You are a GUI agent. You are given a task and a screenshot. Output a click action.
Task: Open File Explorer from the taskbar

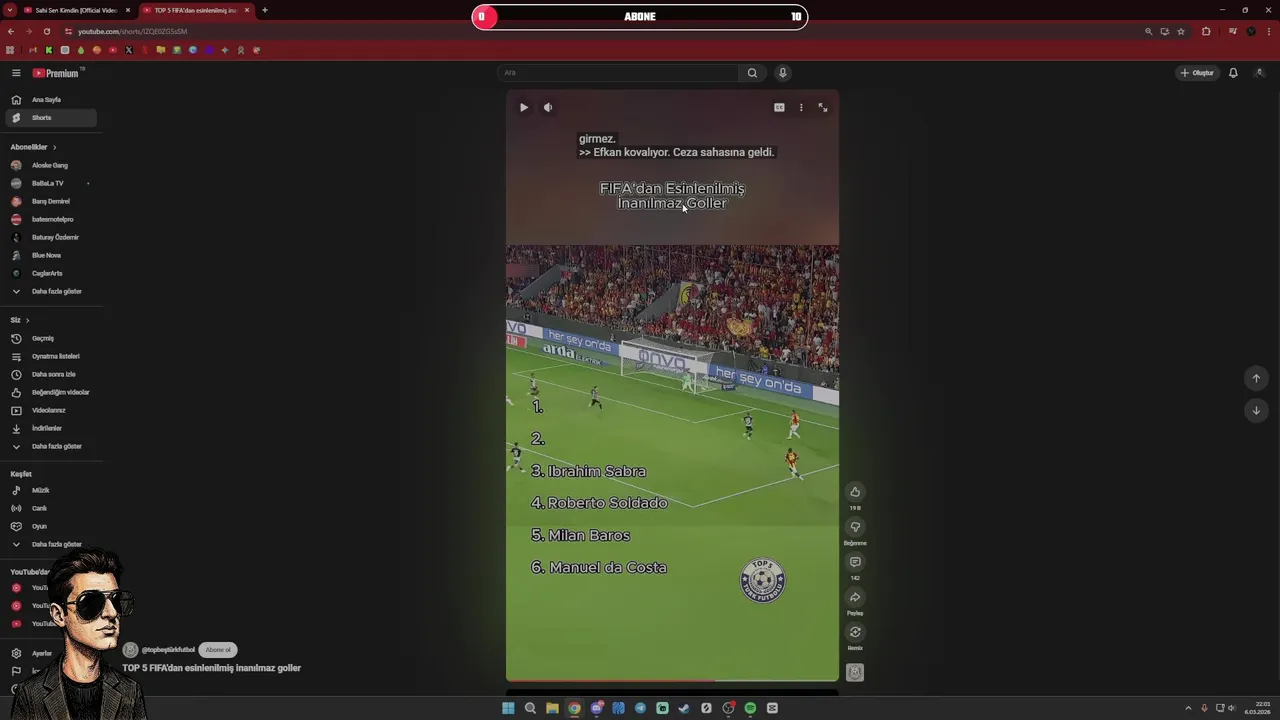(x=552, y=708)
